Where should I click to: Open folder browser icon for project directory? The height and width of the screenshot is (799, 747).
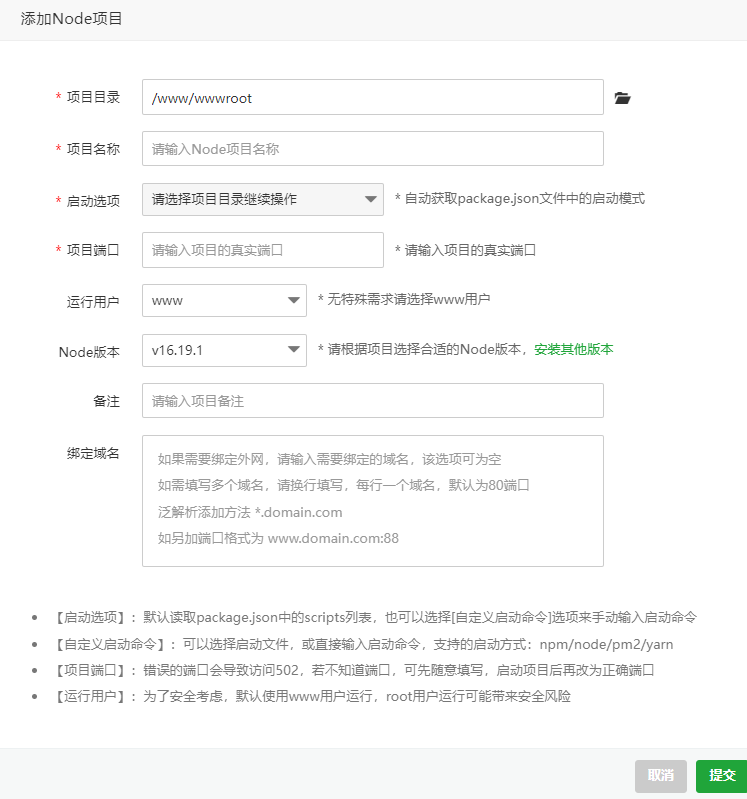point(622,98)
